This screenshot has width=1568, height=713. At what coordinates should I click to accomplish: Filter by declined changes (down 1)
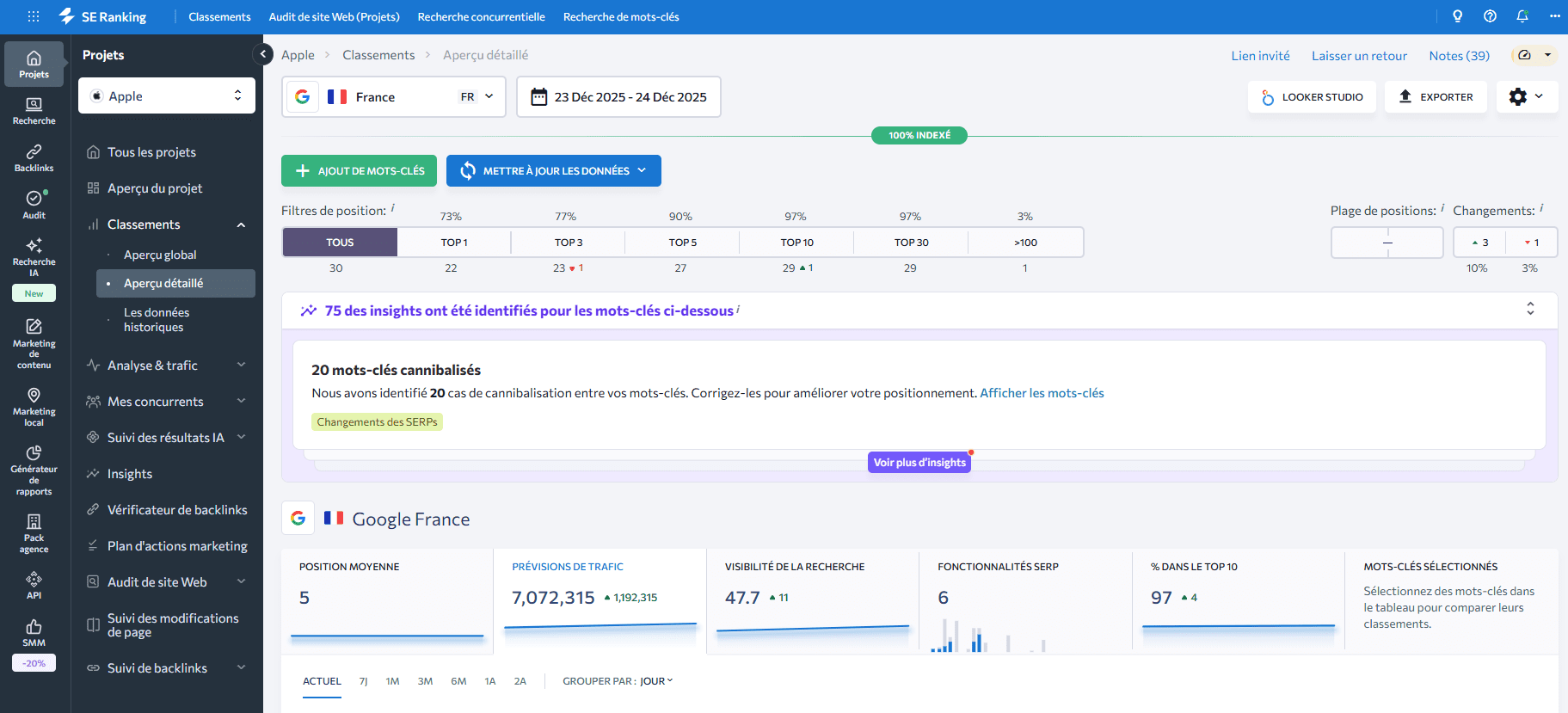click(x=1532, y=243)
